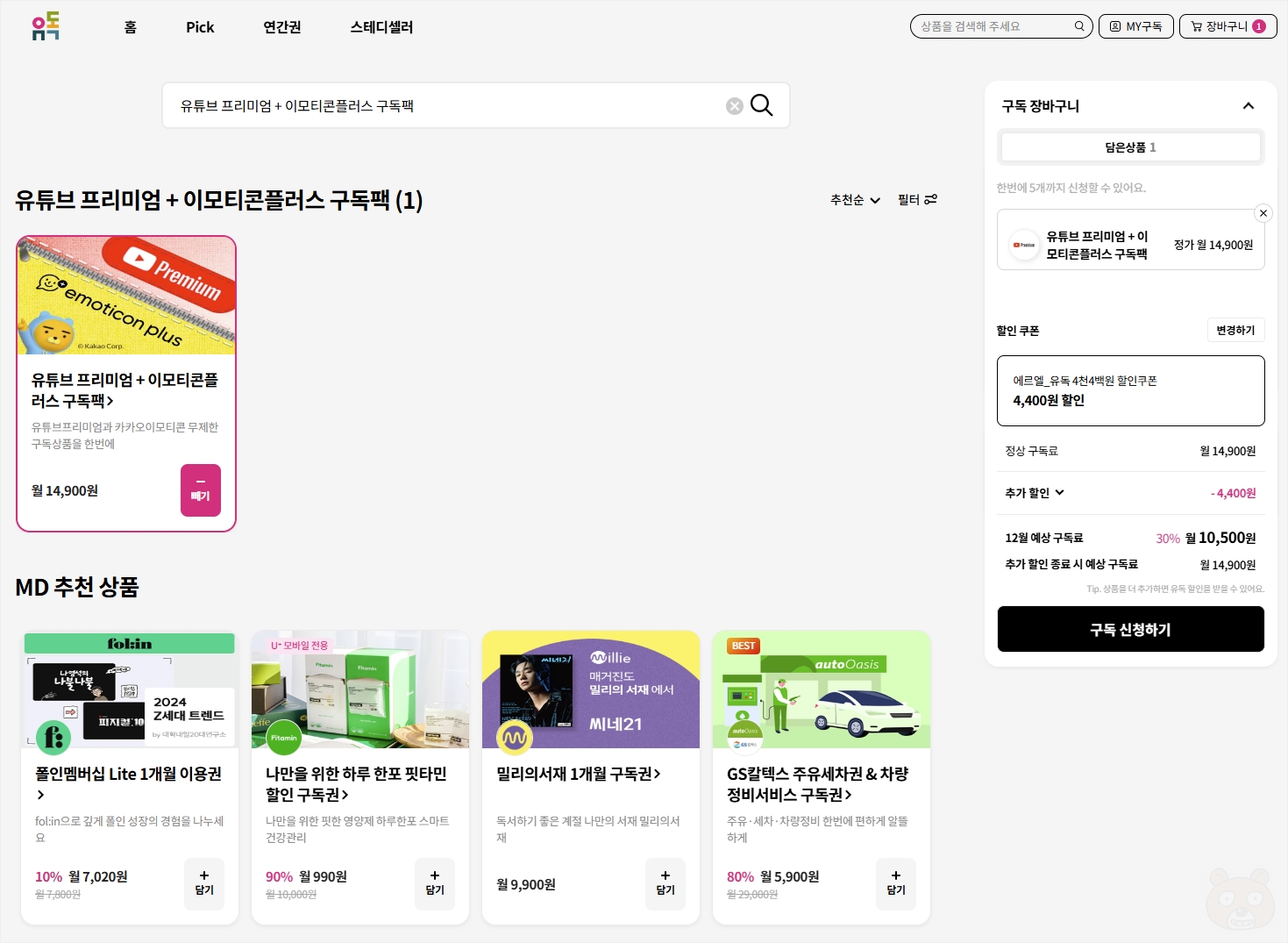Click the fol:in round brand logo icon

[x=53, y=738]
